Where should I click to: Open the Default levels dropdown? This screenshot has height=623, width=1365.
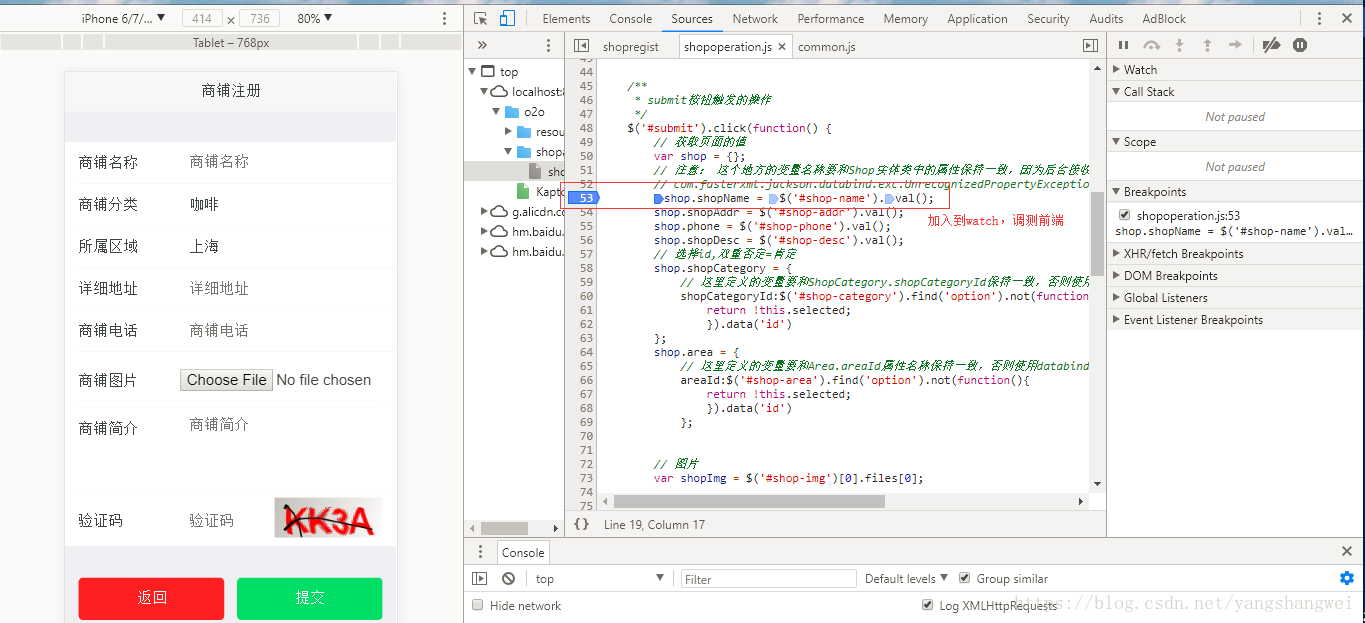[x=907, y=578]
